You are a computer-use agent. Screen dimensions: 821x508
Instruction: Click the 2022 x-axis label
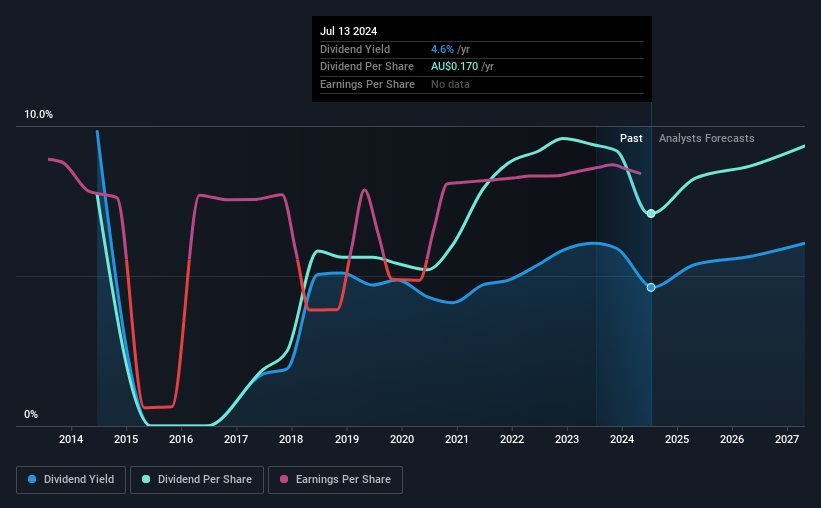512,439
